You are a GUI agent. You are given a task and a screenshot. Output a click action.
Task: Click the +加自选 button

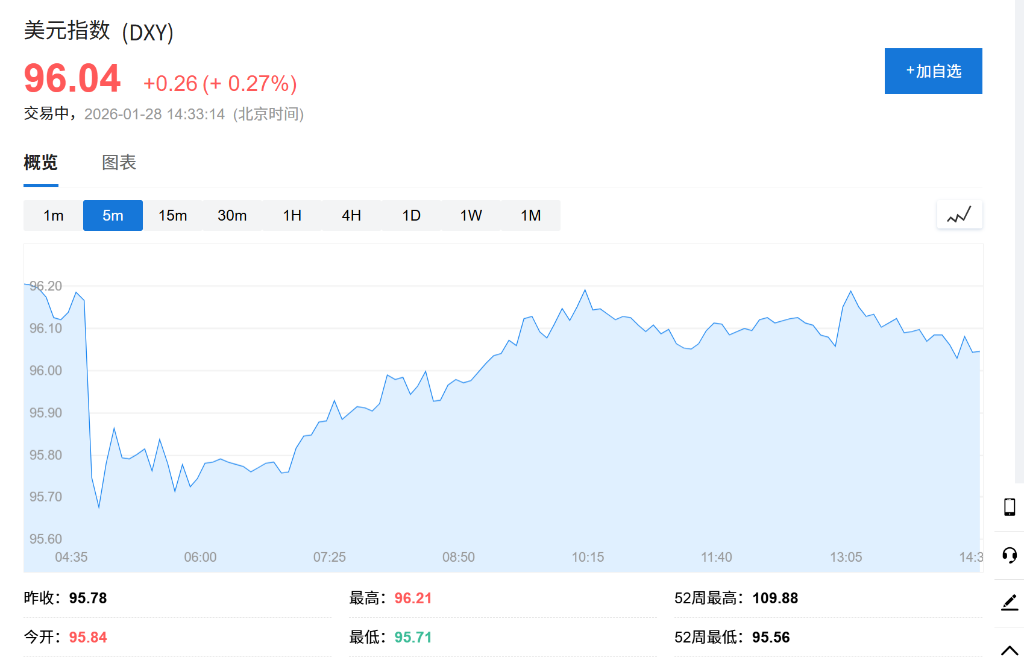point(933,71)
